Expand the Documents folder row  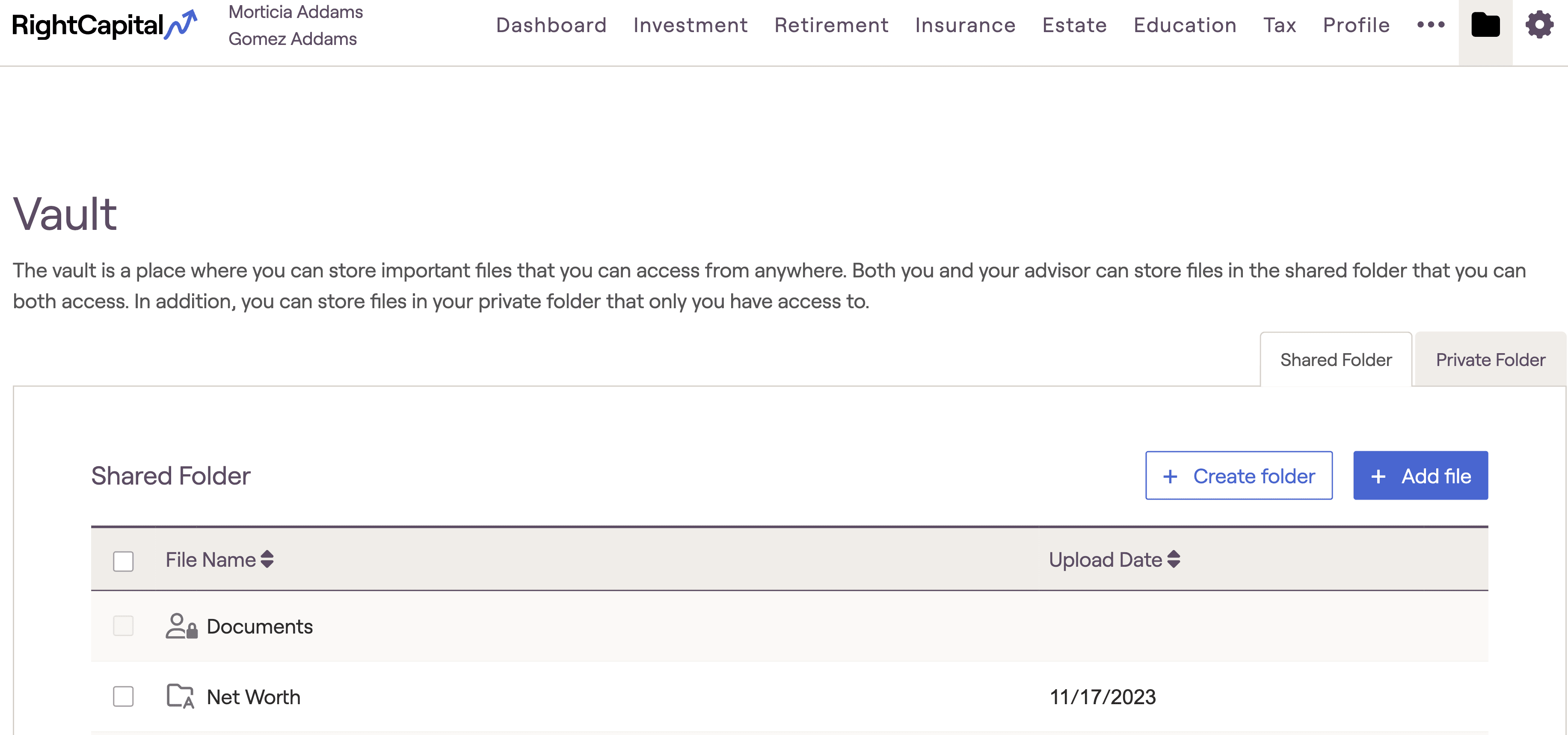259,626
